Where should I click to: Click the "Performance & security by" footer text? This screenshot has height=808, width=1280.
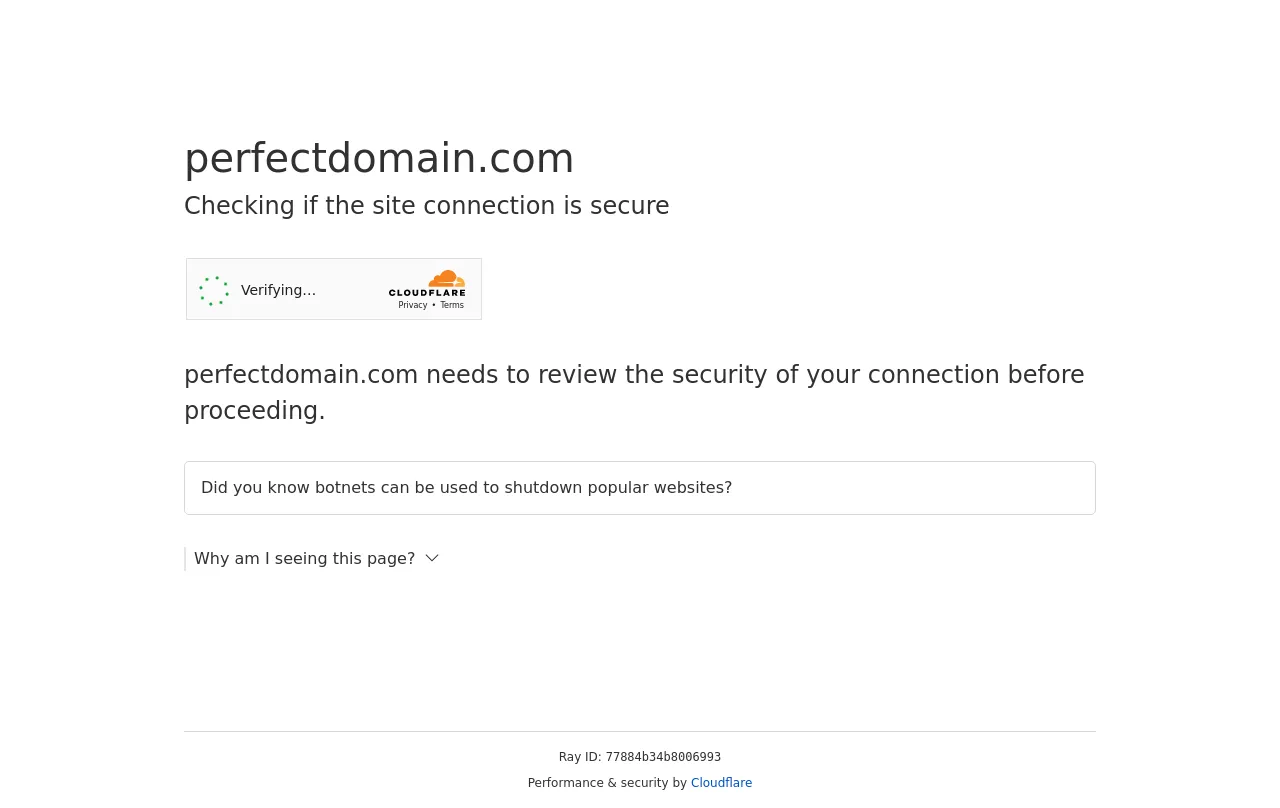click(x=607, y=783)
